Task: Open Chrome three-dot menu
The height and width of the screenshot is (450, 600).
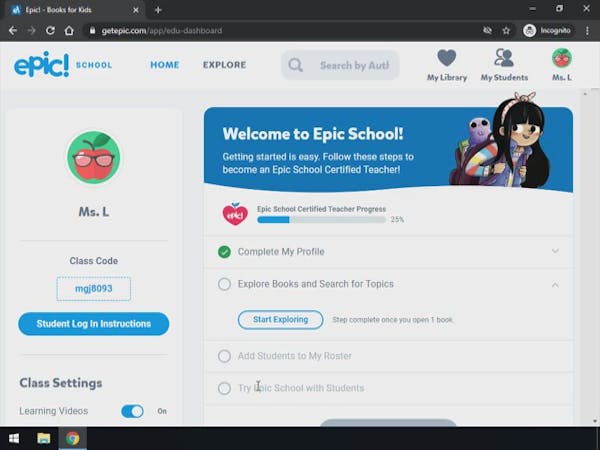Action: point(587,31)
